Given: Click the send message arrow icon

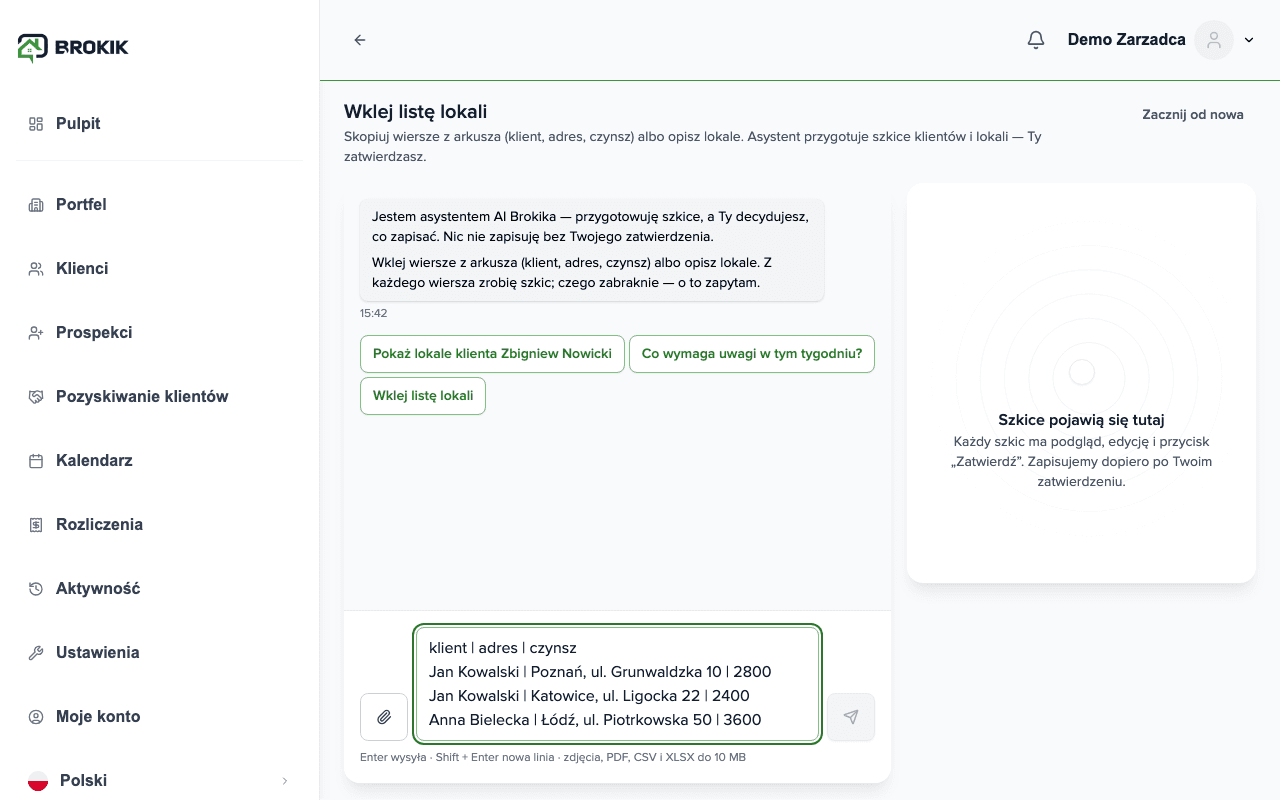Looking at the screenshot, I should (x=851, y=717).
